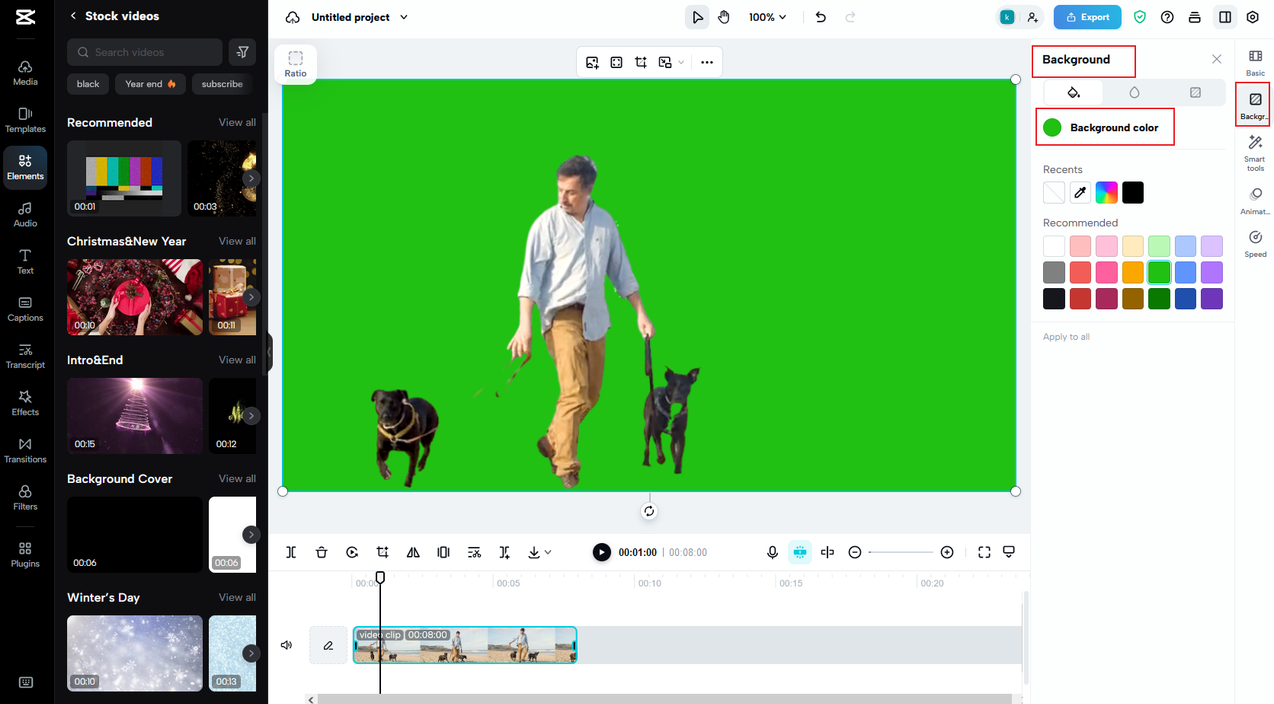Viewport: 1274px width, 704px height.
Task: Toggle the right panel layout icon
Action: [x=1225, y=17]
